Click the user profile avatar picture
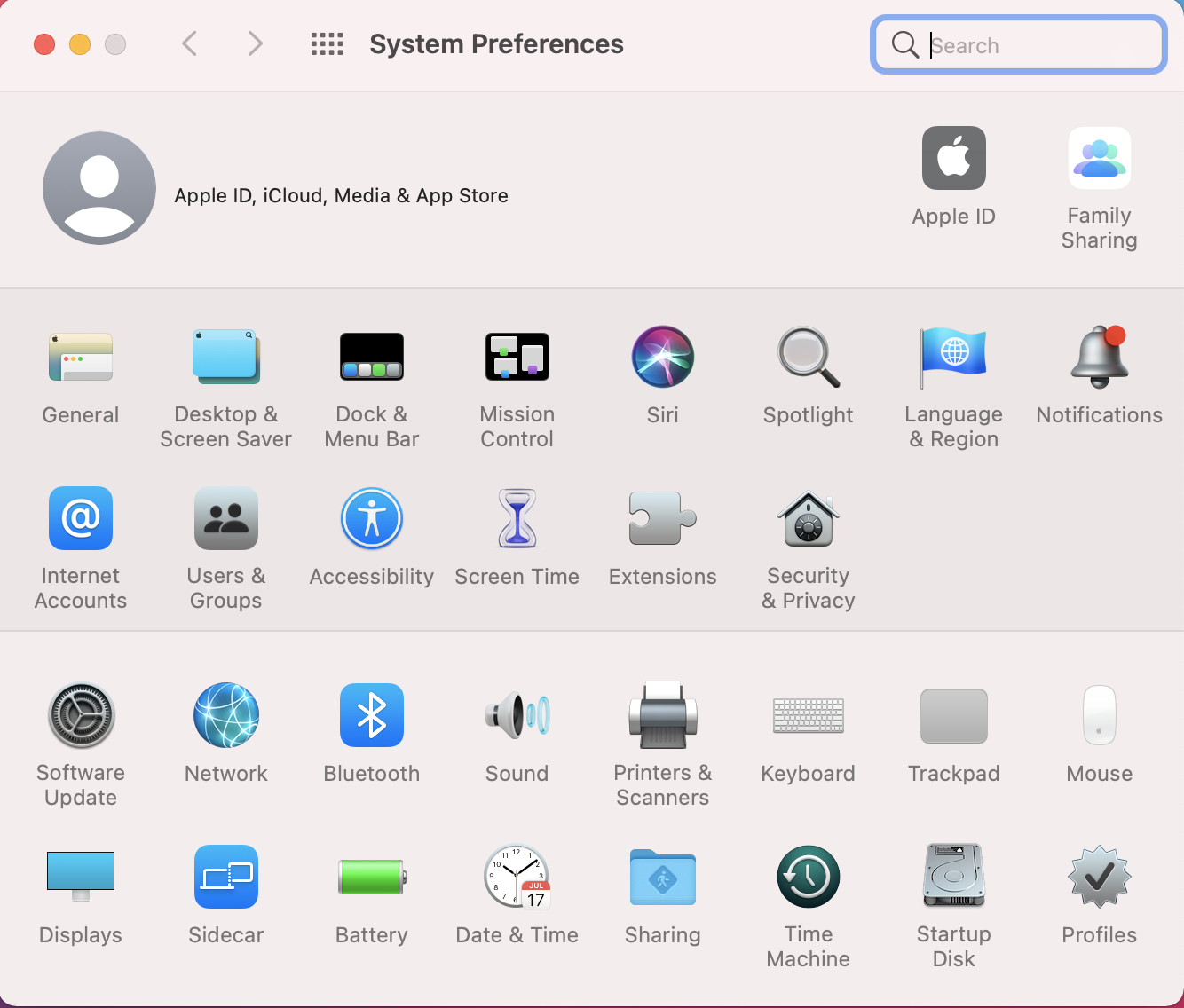This screenshot has width=1184, height=1008. (x=99, y=188)
